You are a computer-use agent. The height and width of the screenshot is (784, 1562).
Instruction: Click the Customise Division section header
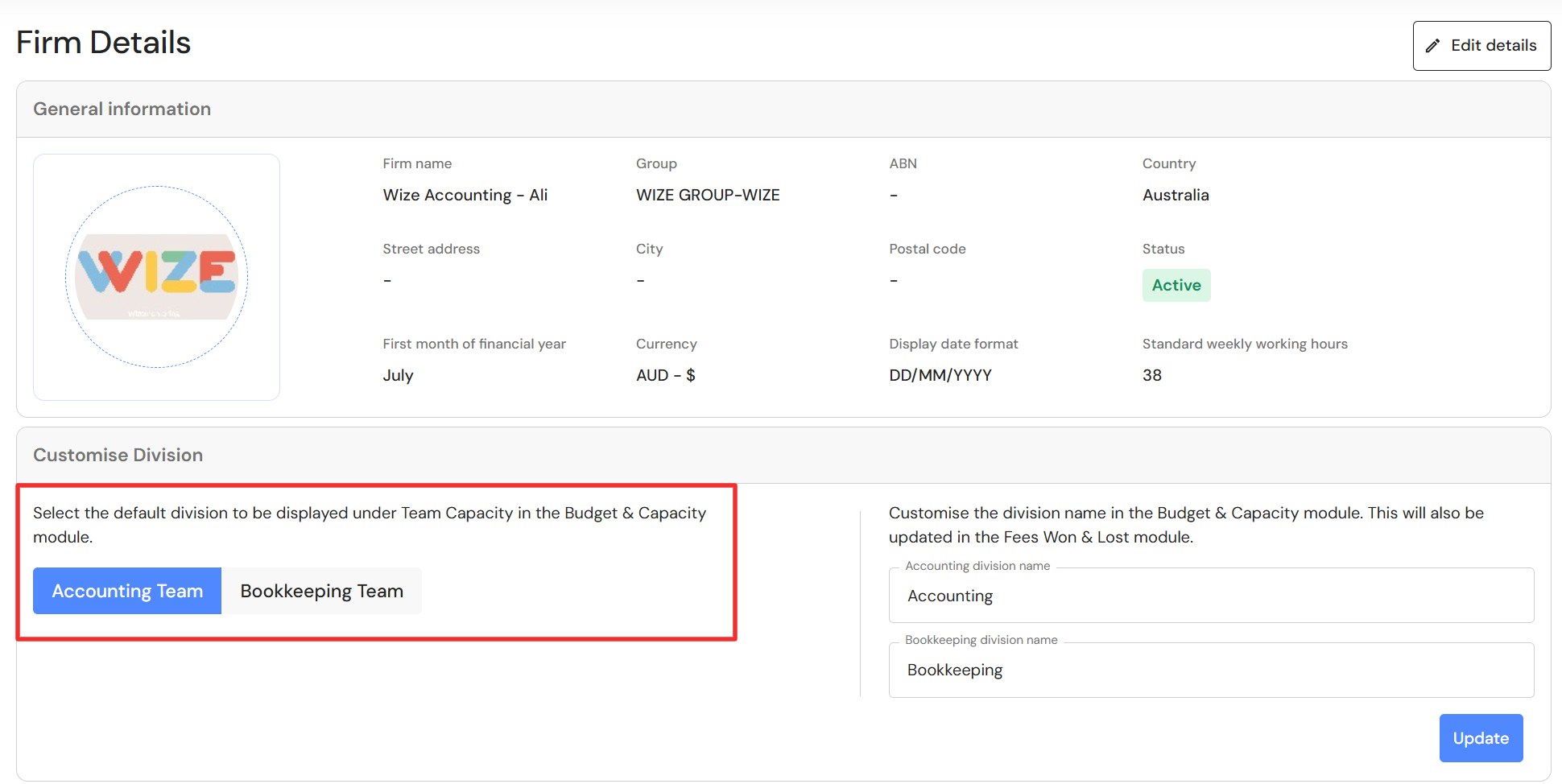coord(118,455)
